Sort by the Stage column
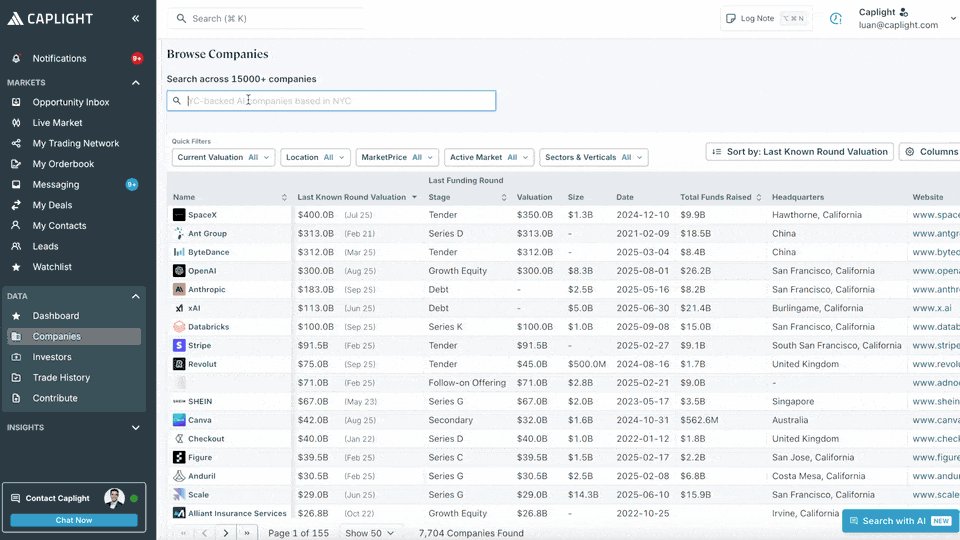960x540 pixels. 504,197
